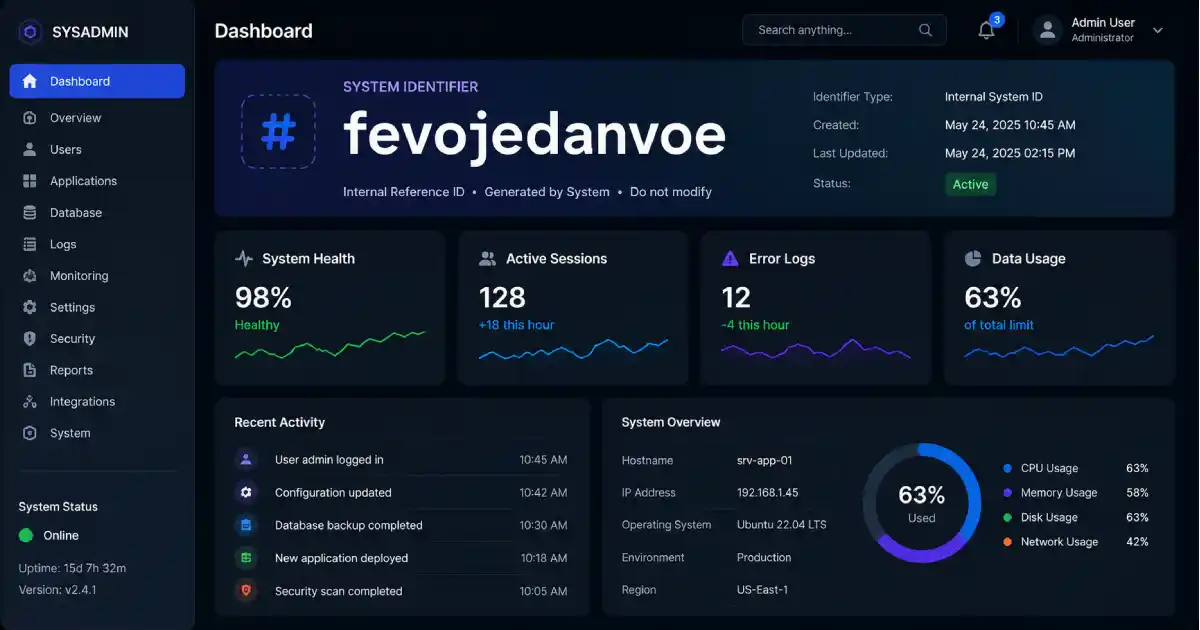Click the IP address '192.168.1.45'
The height and width of the screenshot is (630, 1200).
pos(768,493)
